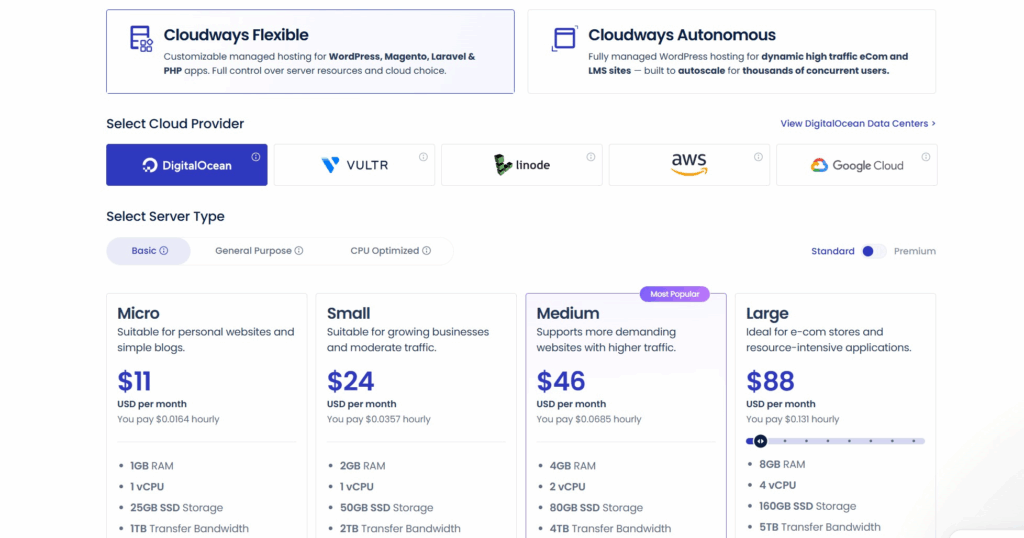The image size is (1024, 538).
Task: Switch to CPU Optimized server type
Action: click(384, 251)
